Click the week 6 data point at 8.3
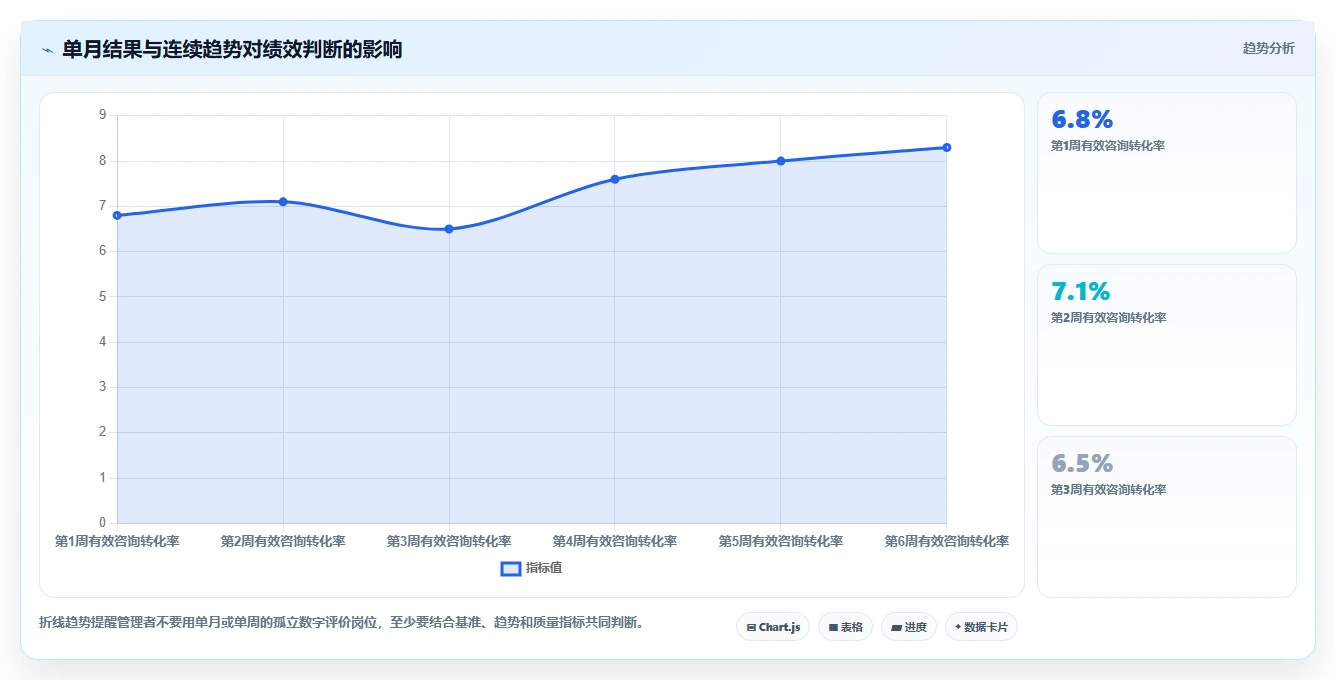 click(x=946, y=147)
